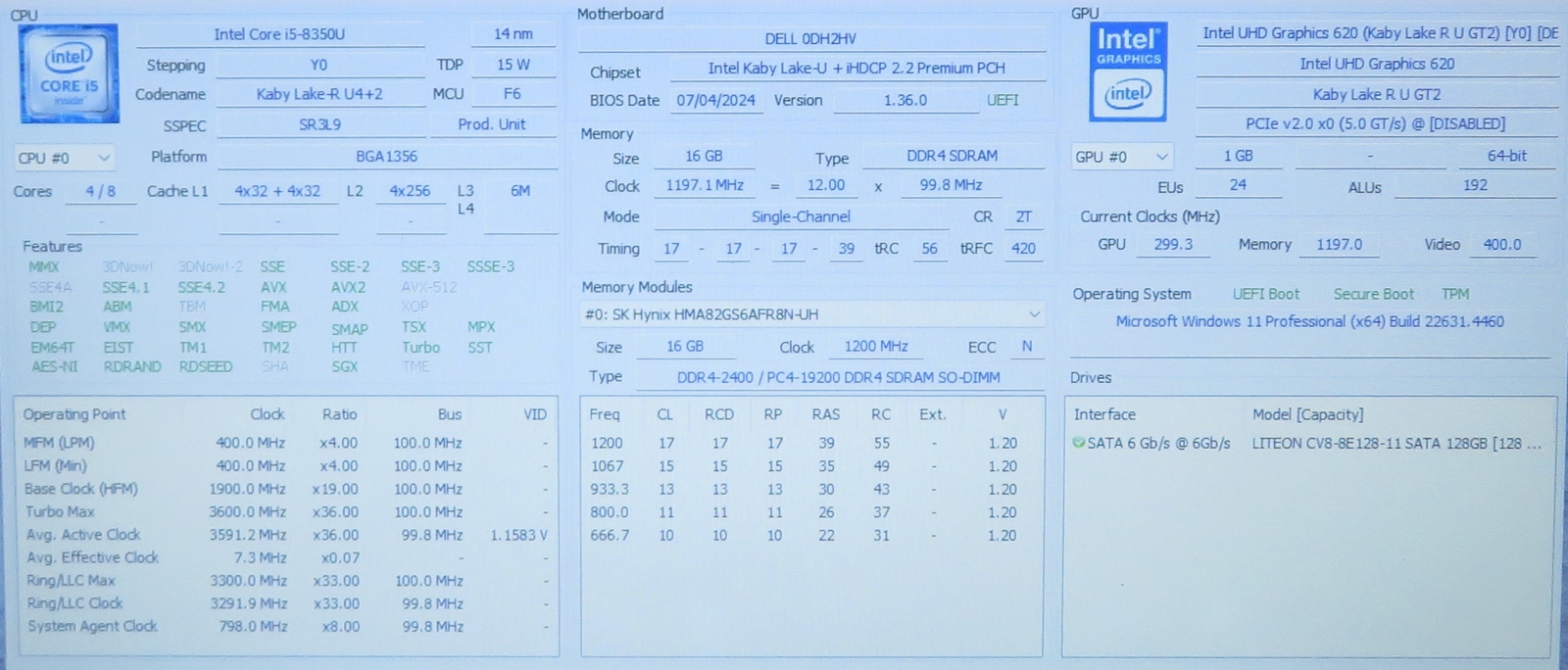Click the AES-NI feature label
This screenshot has height=670, width=1568.
54,366
